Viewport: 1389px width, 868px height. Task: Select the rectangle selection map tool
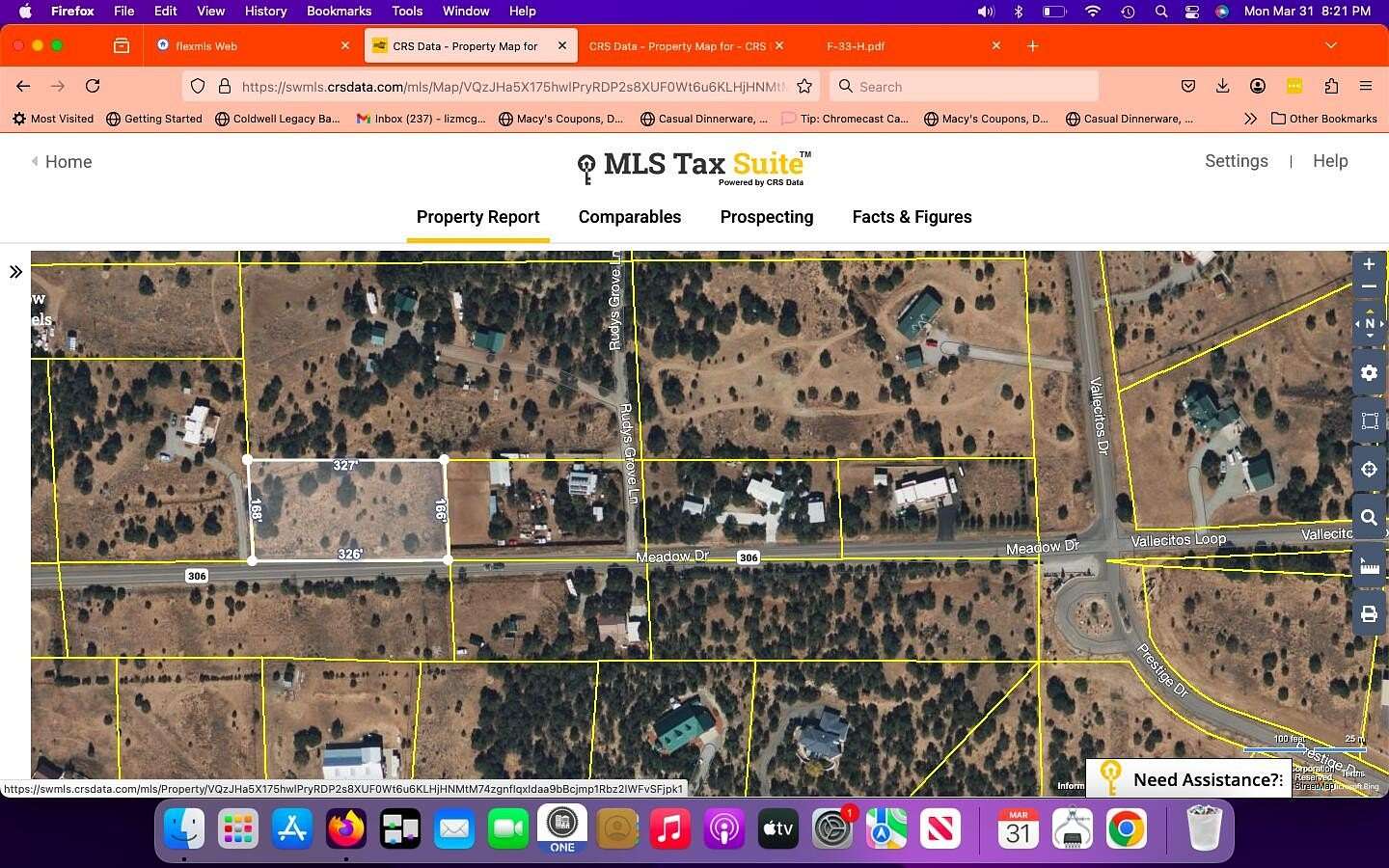click(x=1369, y=421)
